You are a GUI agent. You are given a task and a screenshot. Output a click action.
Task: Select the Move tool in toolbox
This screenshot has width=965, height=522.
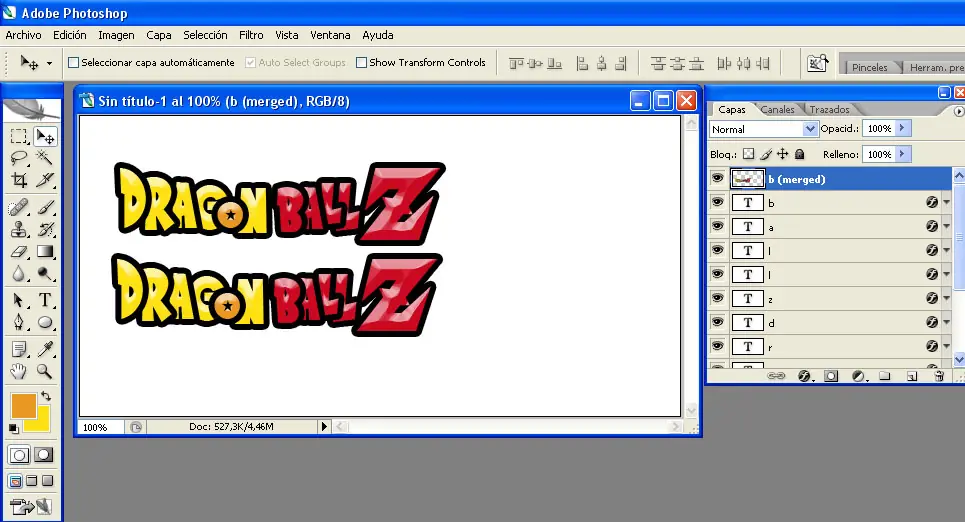(45, 136)
